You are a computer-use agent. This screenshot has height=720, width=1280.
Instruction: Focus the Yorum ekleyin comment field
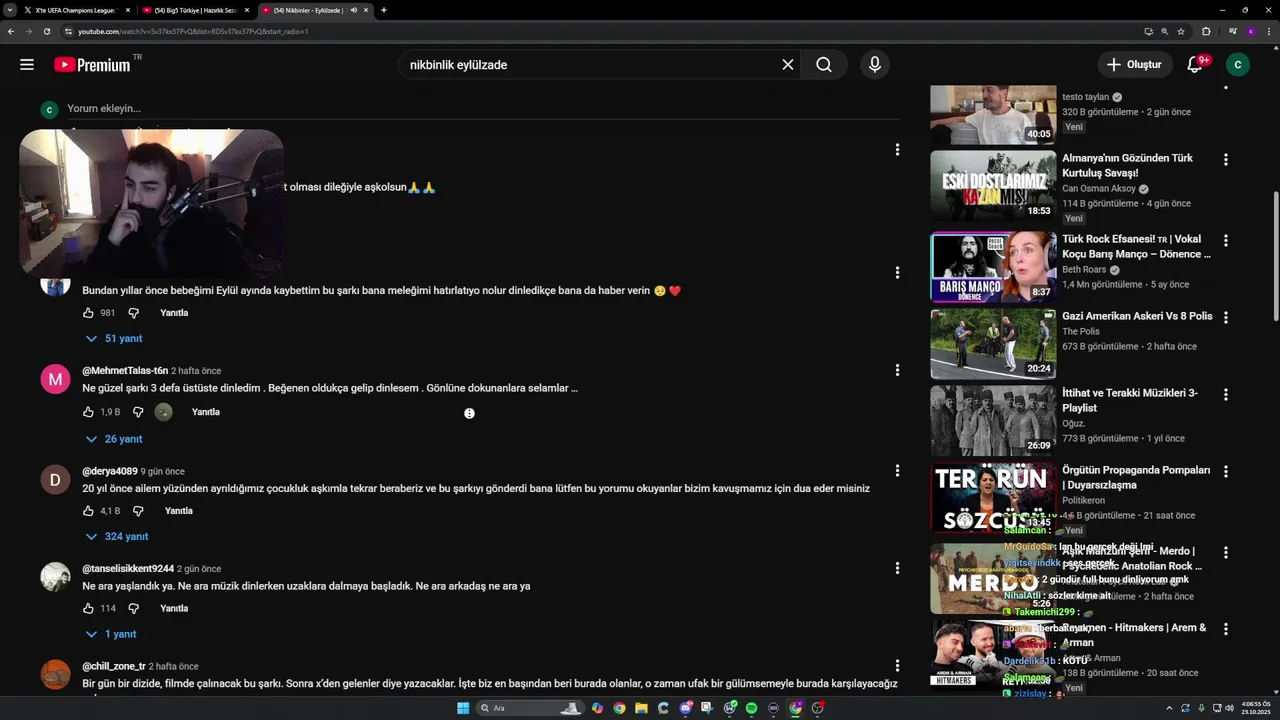(483, 109)
